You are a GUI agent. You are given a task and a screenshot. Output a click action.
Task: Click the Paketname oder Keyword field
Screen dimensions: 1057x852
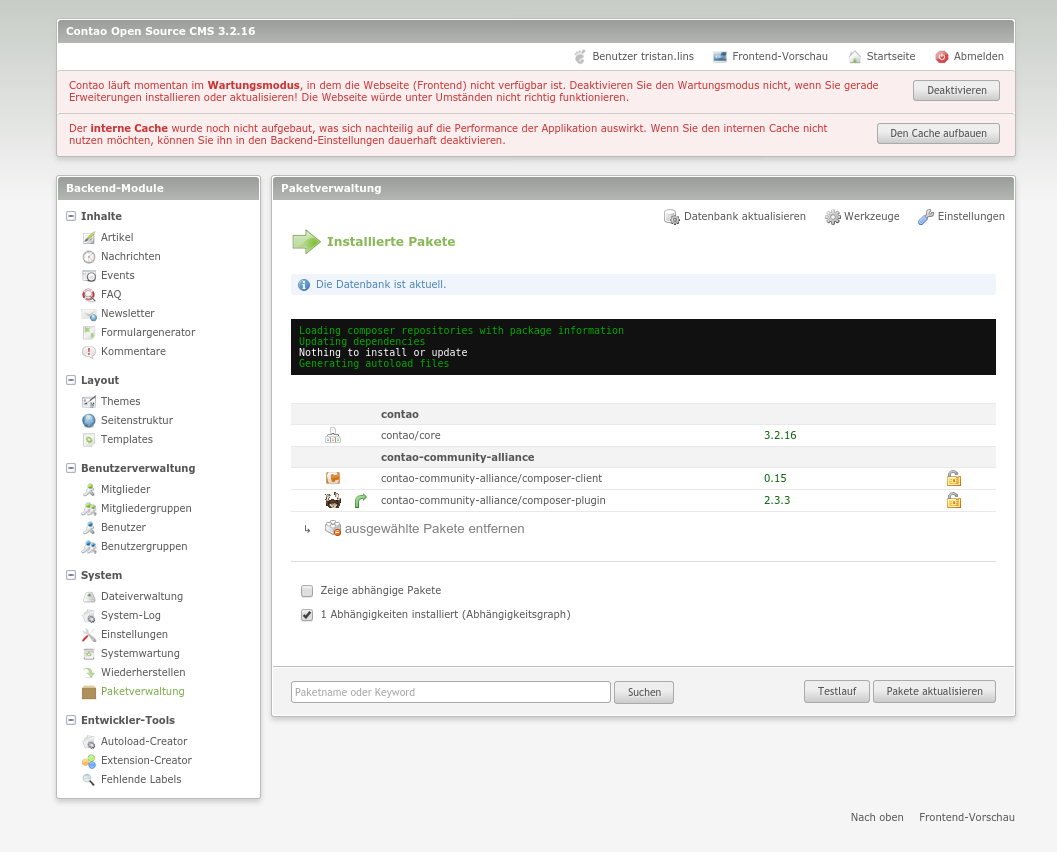pos(451,692)
